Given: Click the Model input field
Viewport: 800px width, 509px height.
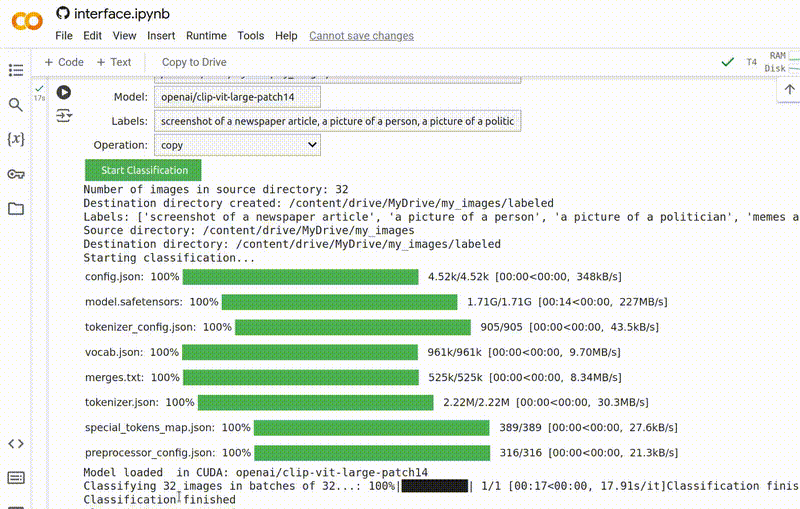Looking at the screenshot, I should (x=237, y=96).
